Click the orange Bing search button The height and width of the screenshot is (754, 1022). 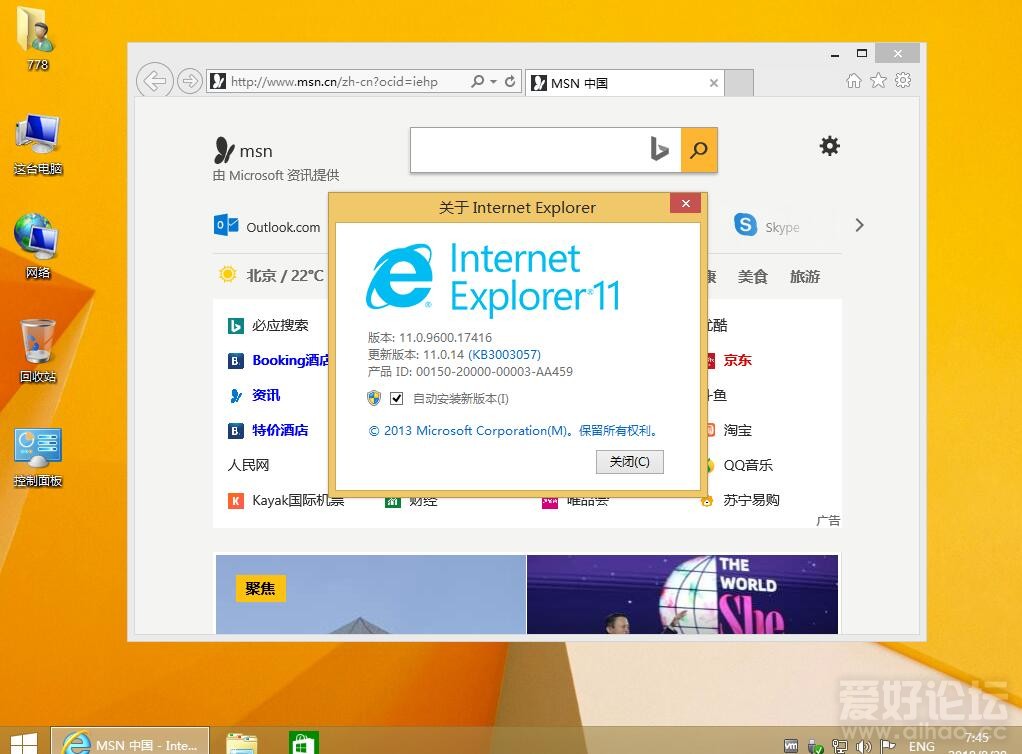click(x=699, y=150)
